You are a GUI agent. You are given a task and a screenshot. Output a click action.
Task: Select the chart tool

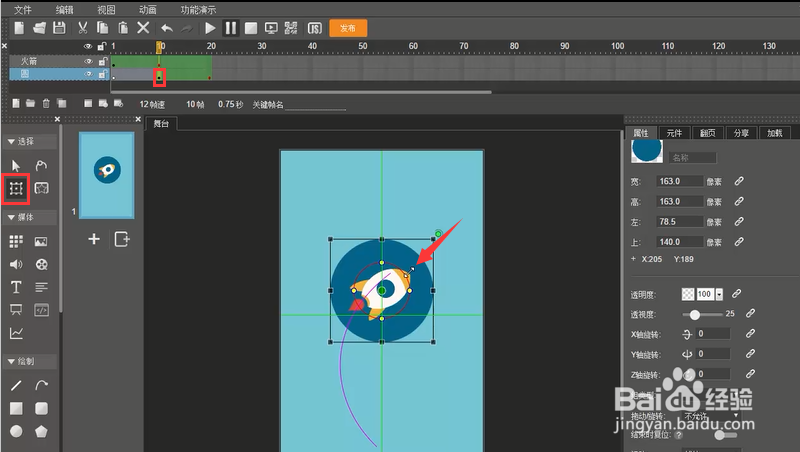coord(16,333)
